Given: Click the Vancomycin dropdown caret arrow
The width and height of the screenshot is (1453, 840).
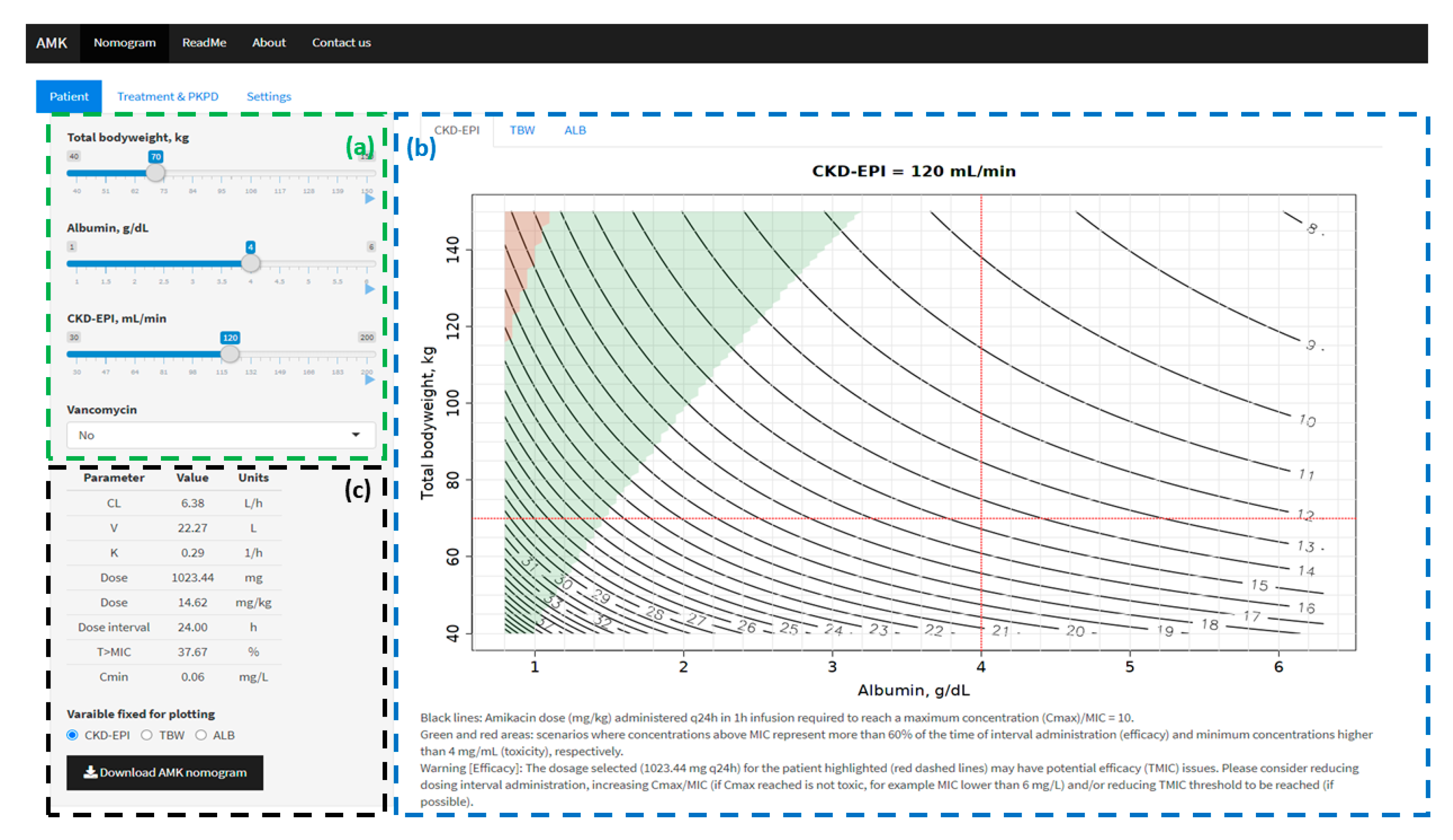Looking at the screenshot, I should coord(356,435).
